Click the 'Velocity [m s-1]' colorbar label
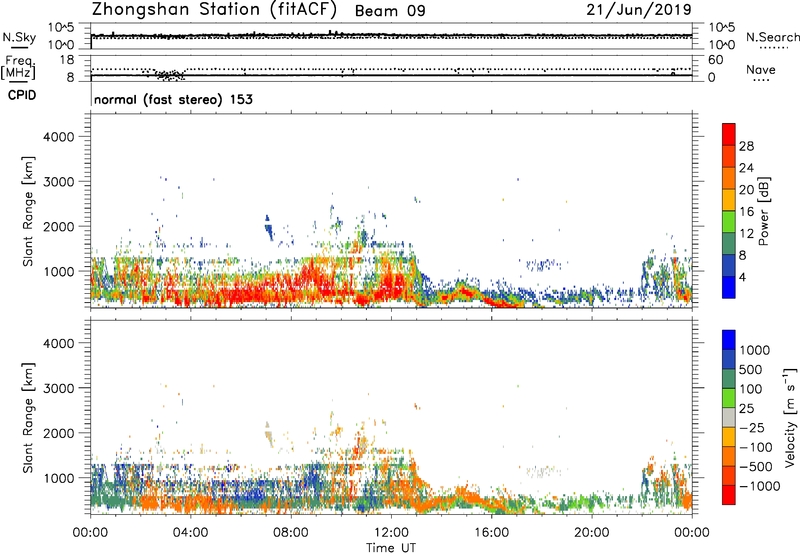This screenshot has height=554, width=800. [790, 417]
